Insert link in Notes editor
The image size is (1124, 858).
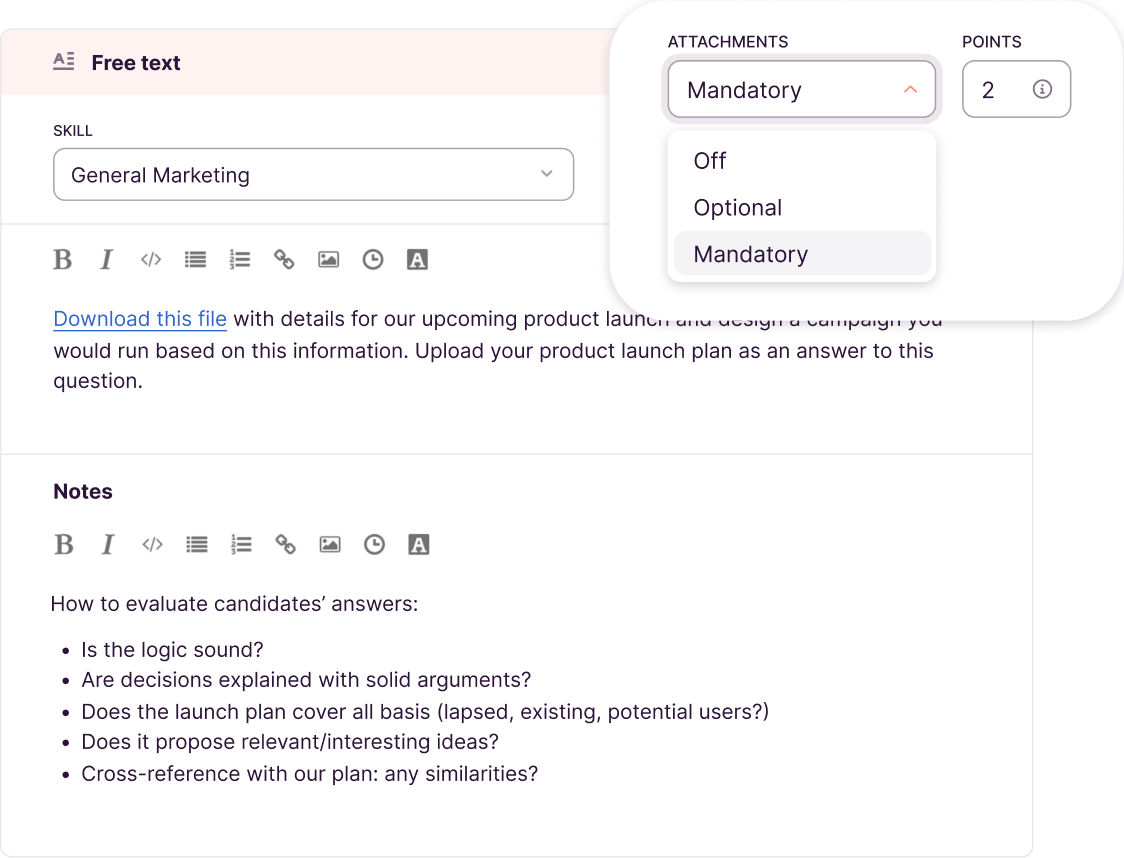click(x=285, y=545)
